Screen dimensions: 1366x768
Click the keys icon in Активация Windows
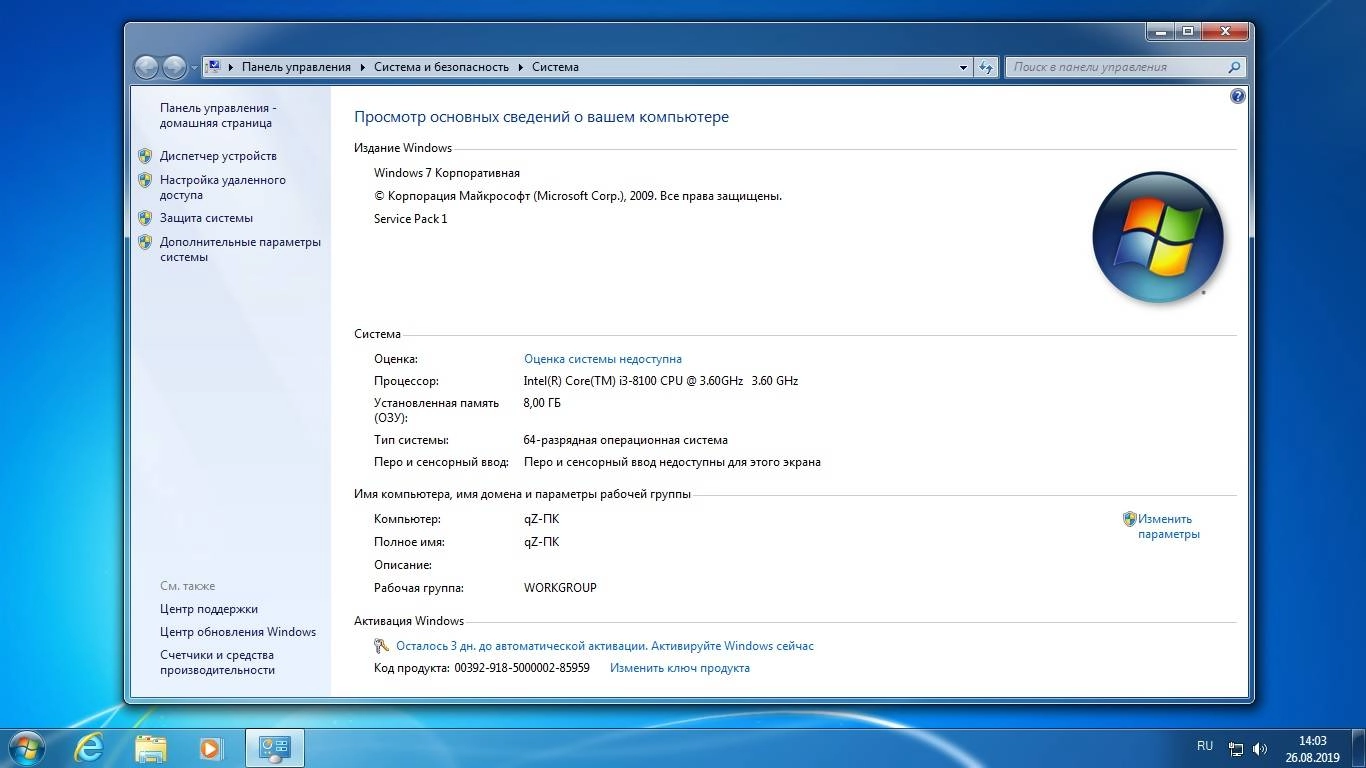point(381,646)
